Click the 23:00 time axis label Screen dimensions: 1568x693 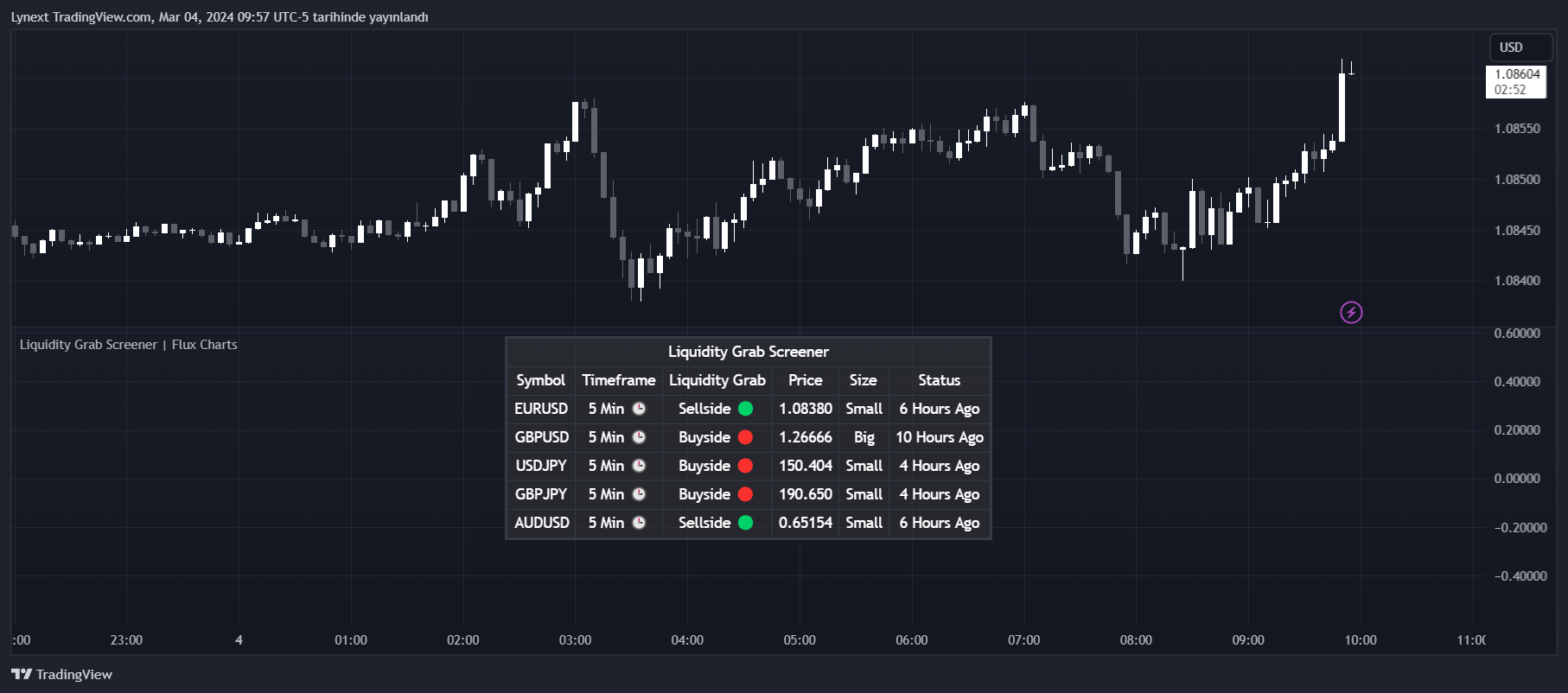(126, 640)
